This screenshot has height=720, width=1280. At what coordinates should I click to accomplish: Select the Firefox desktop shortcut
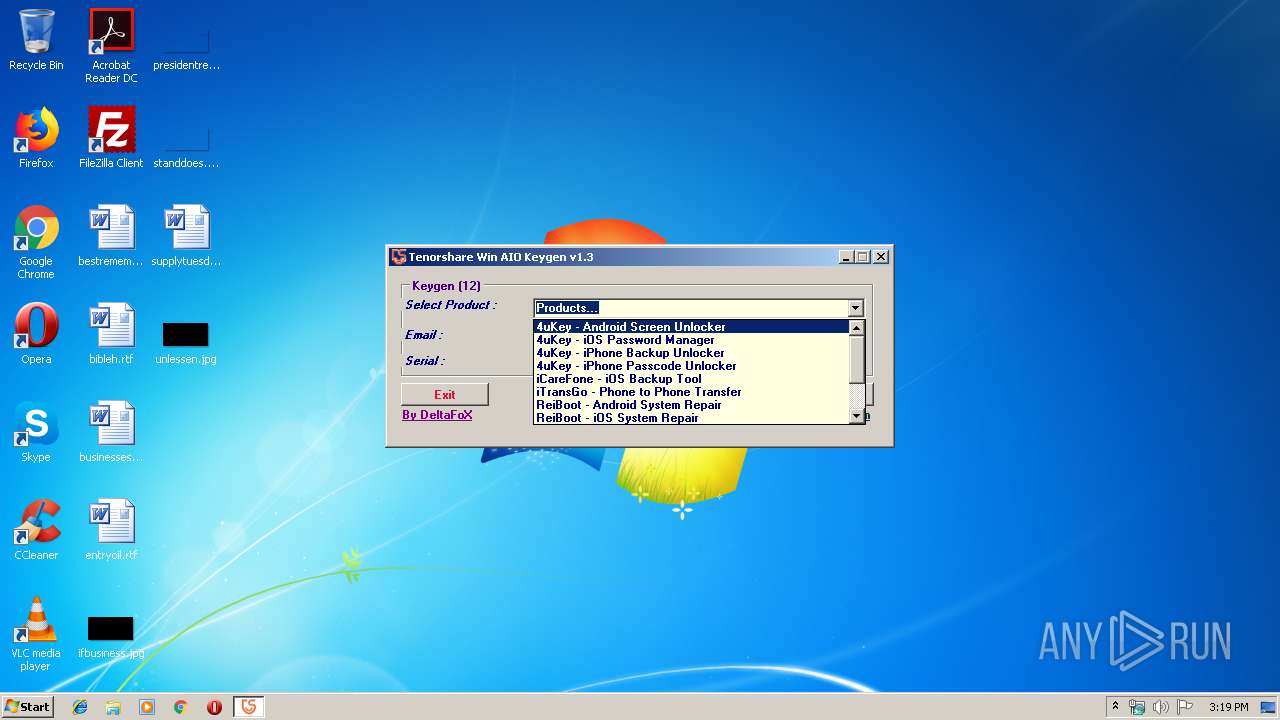[36, 138]
